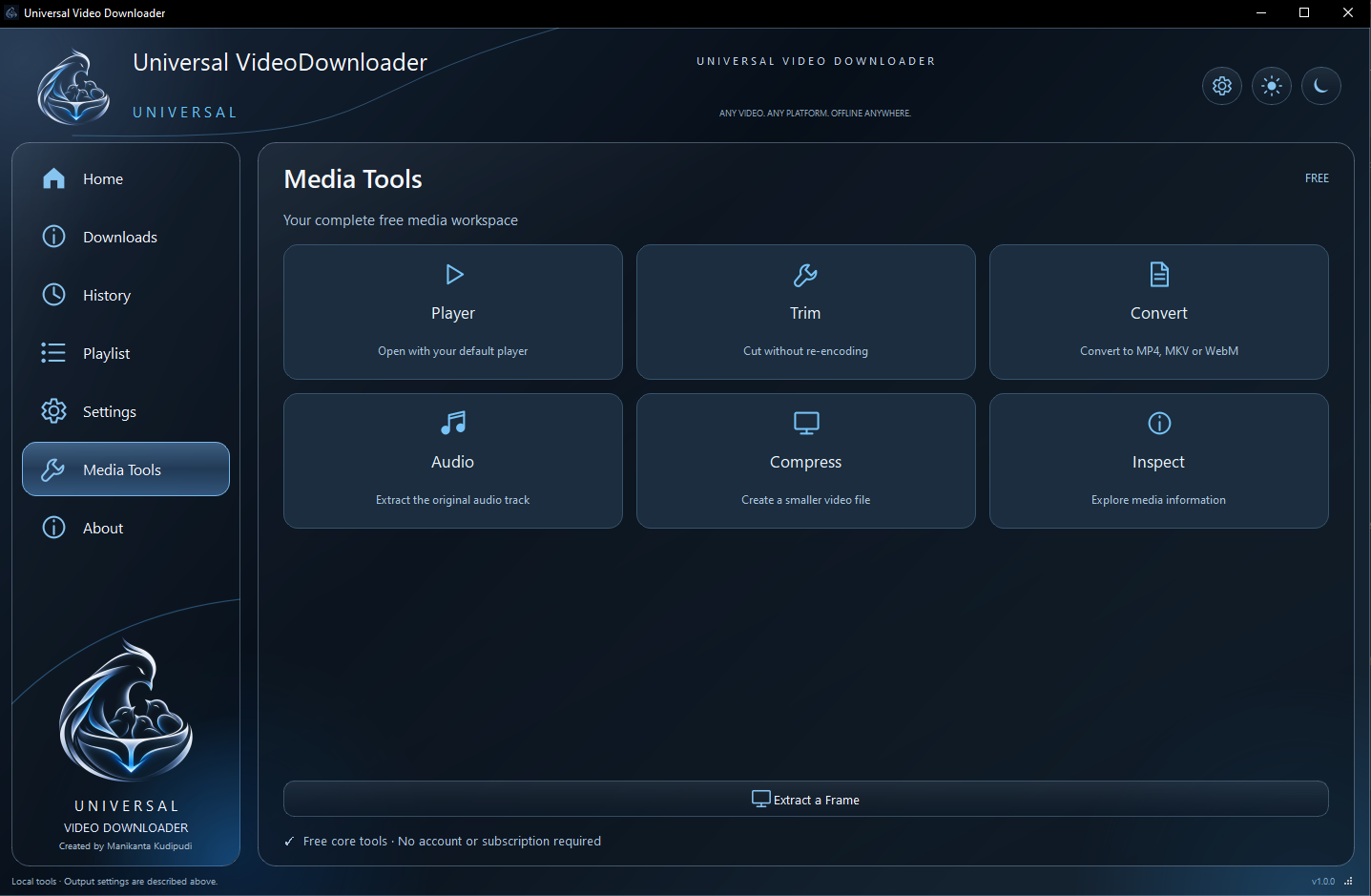
Task: Click the Inspect info circle icon
Action: click(x=1159, y=423)
